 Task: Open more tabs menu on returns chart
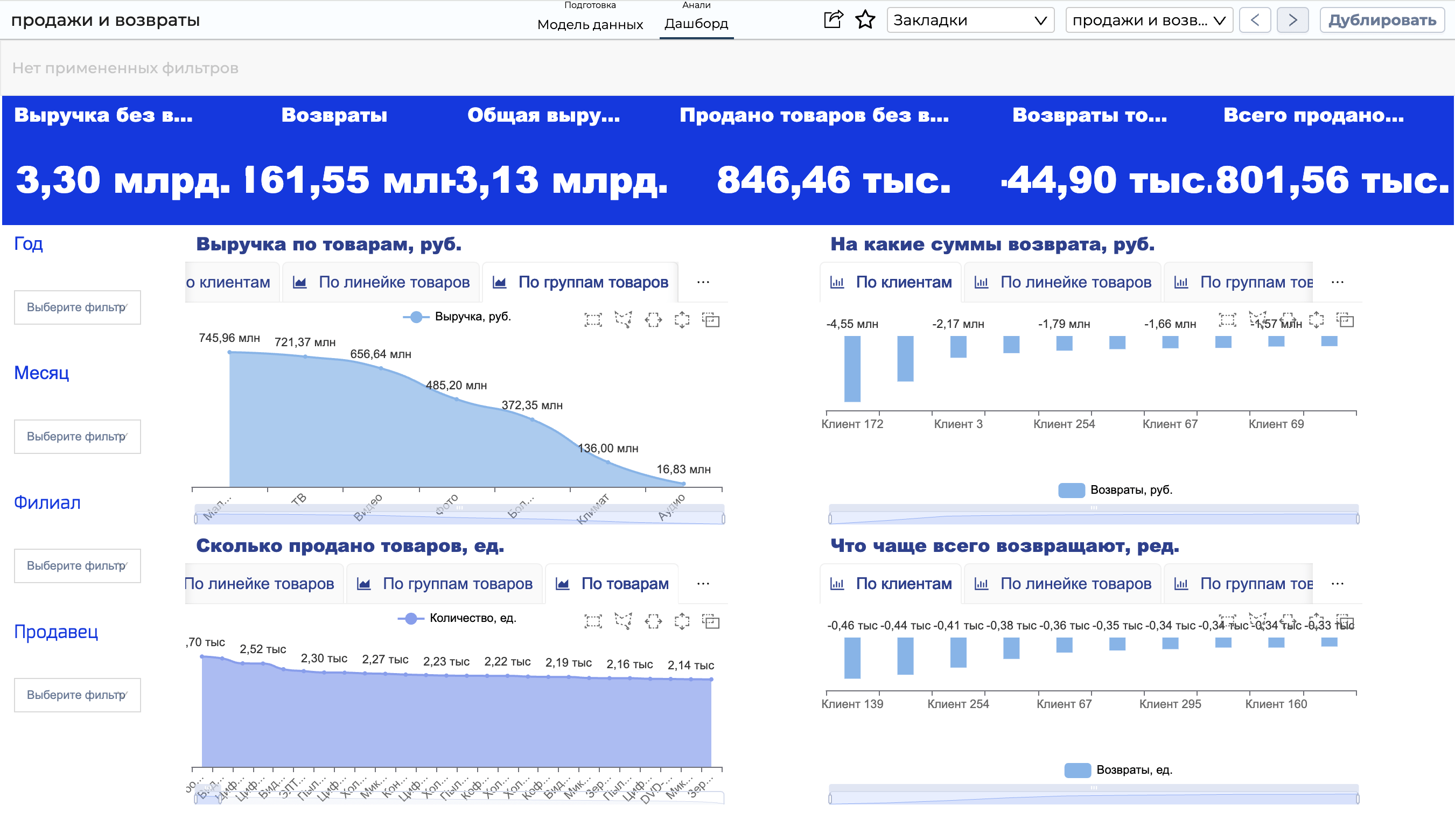pyautogui.click(x=1337, y=282)
